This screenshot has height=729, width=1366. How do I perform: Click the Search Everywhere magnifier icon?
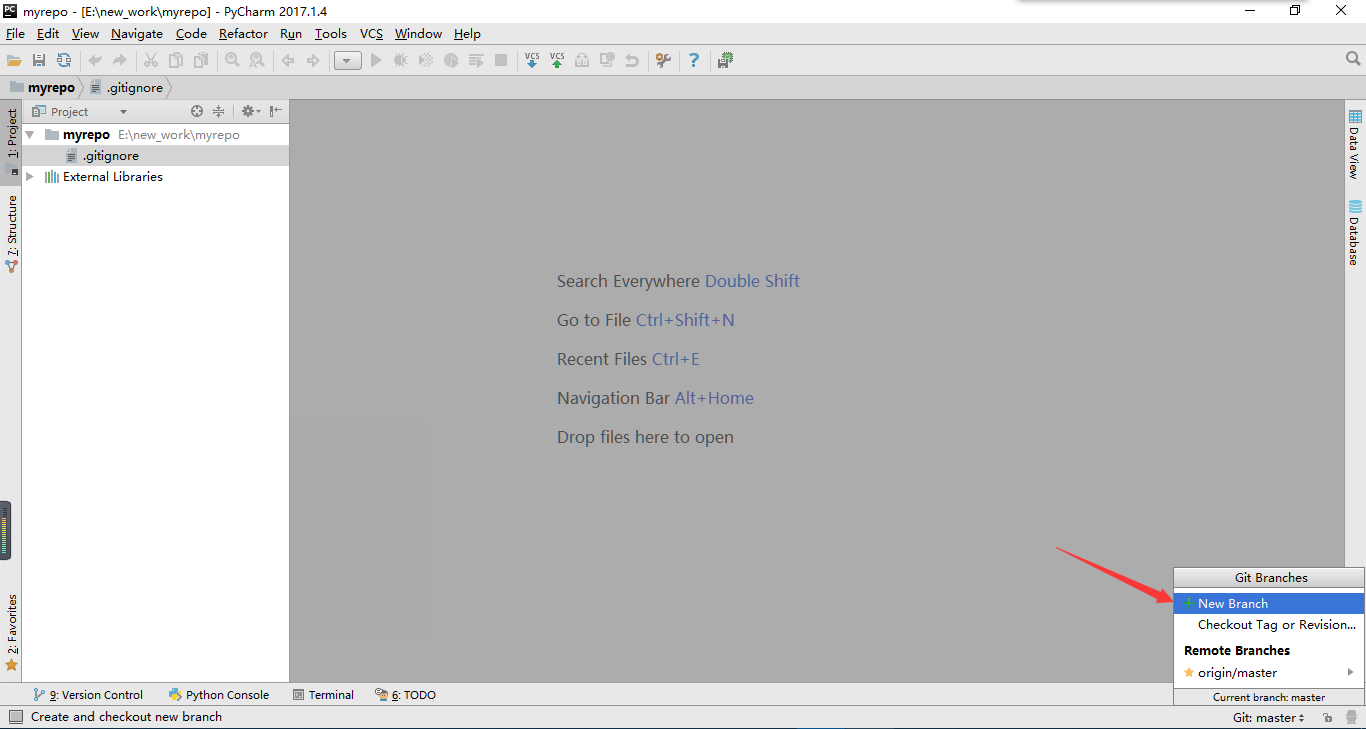tap(1353, 59)
